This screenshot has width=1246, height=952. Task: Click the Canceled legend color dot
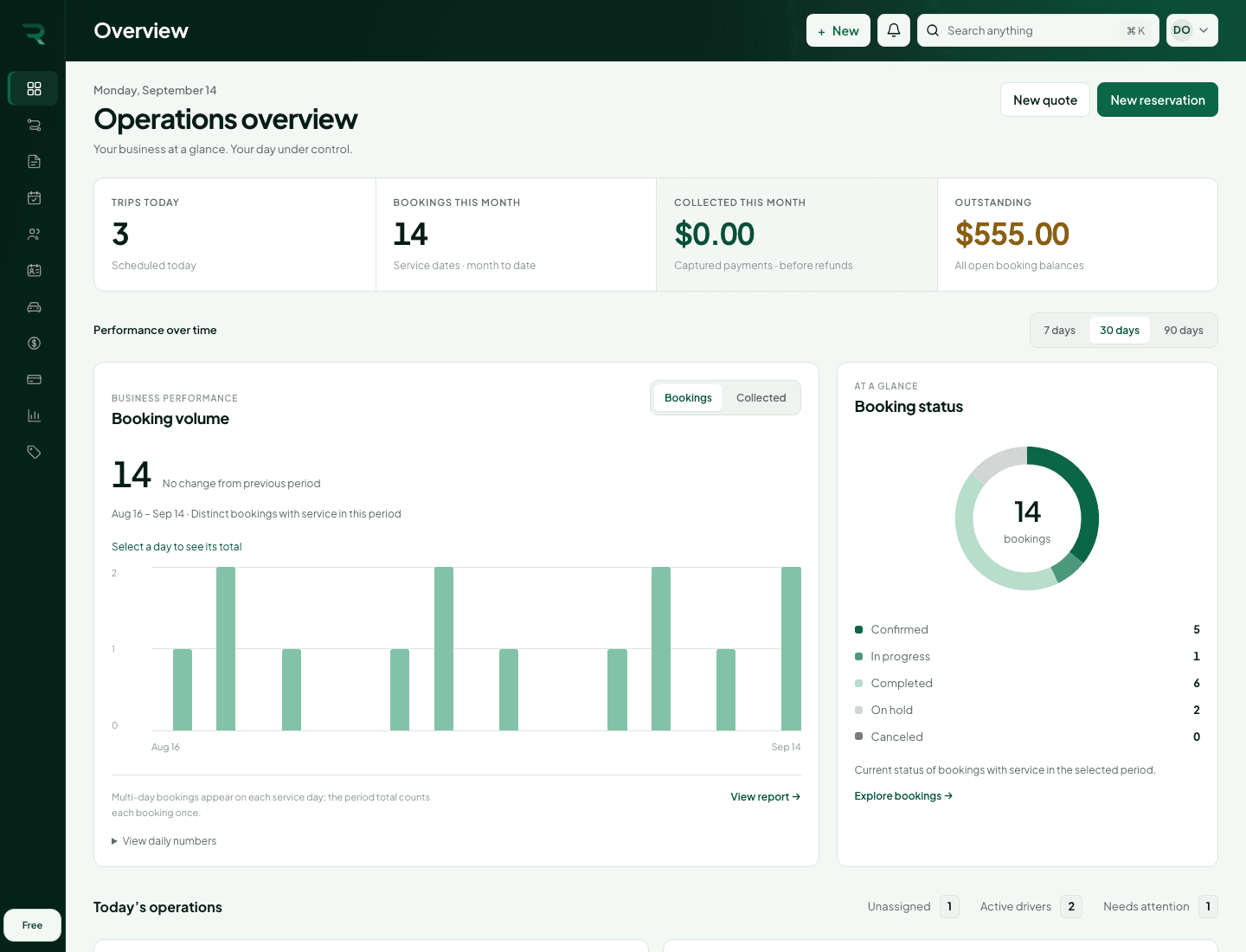[858, 737]
